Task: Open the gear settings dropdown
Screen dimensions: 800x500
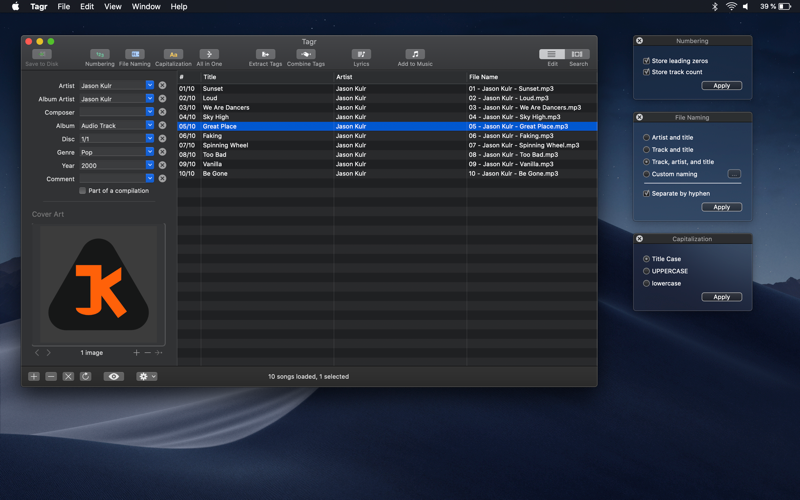Action: click(x=146, y=376)
